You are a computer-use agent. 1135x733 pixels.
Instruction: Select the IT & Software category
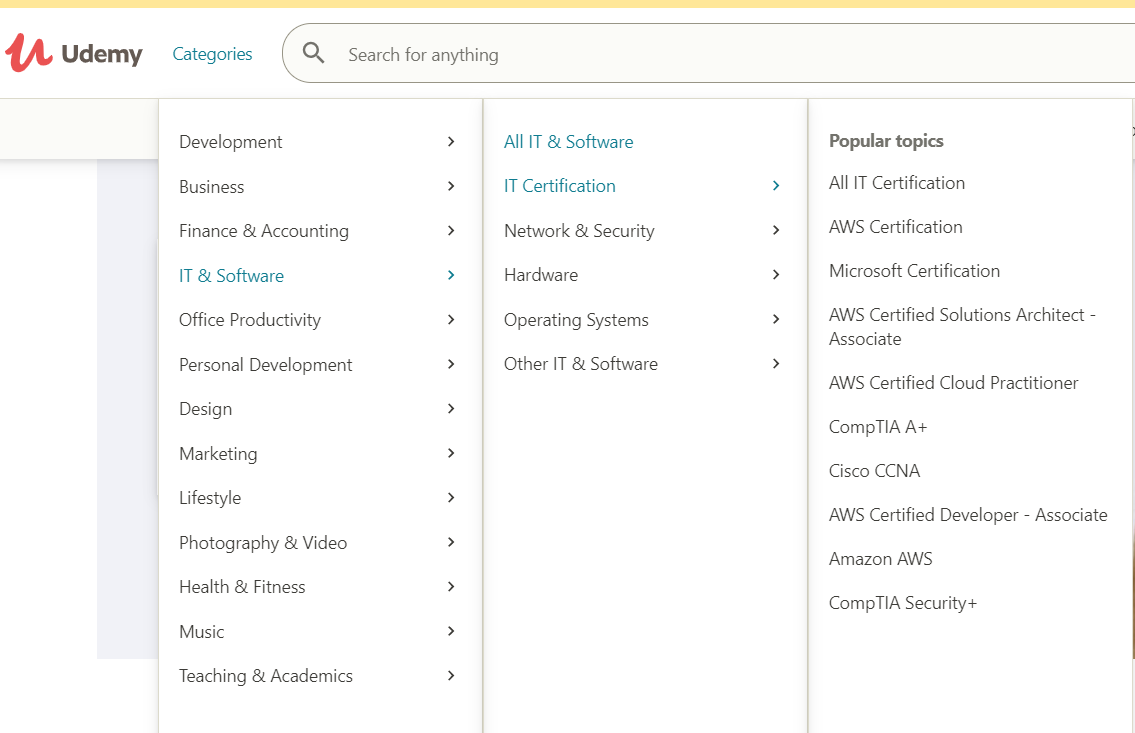pos(231,276)
